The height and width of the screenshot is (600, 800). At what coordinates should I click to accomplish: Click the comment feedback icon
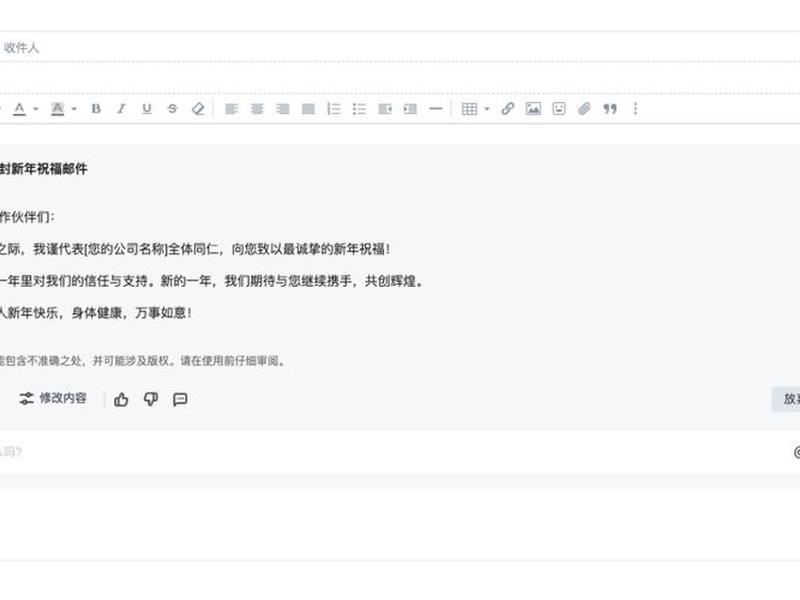(x=180, y=399)
